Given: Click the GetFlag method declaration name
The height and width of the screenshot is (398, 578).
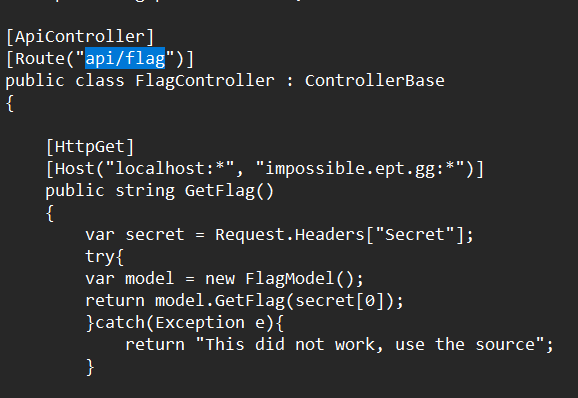Looking at the screenshot, I should point(220,191).
